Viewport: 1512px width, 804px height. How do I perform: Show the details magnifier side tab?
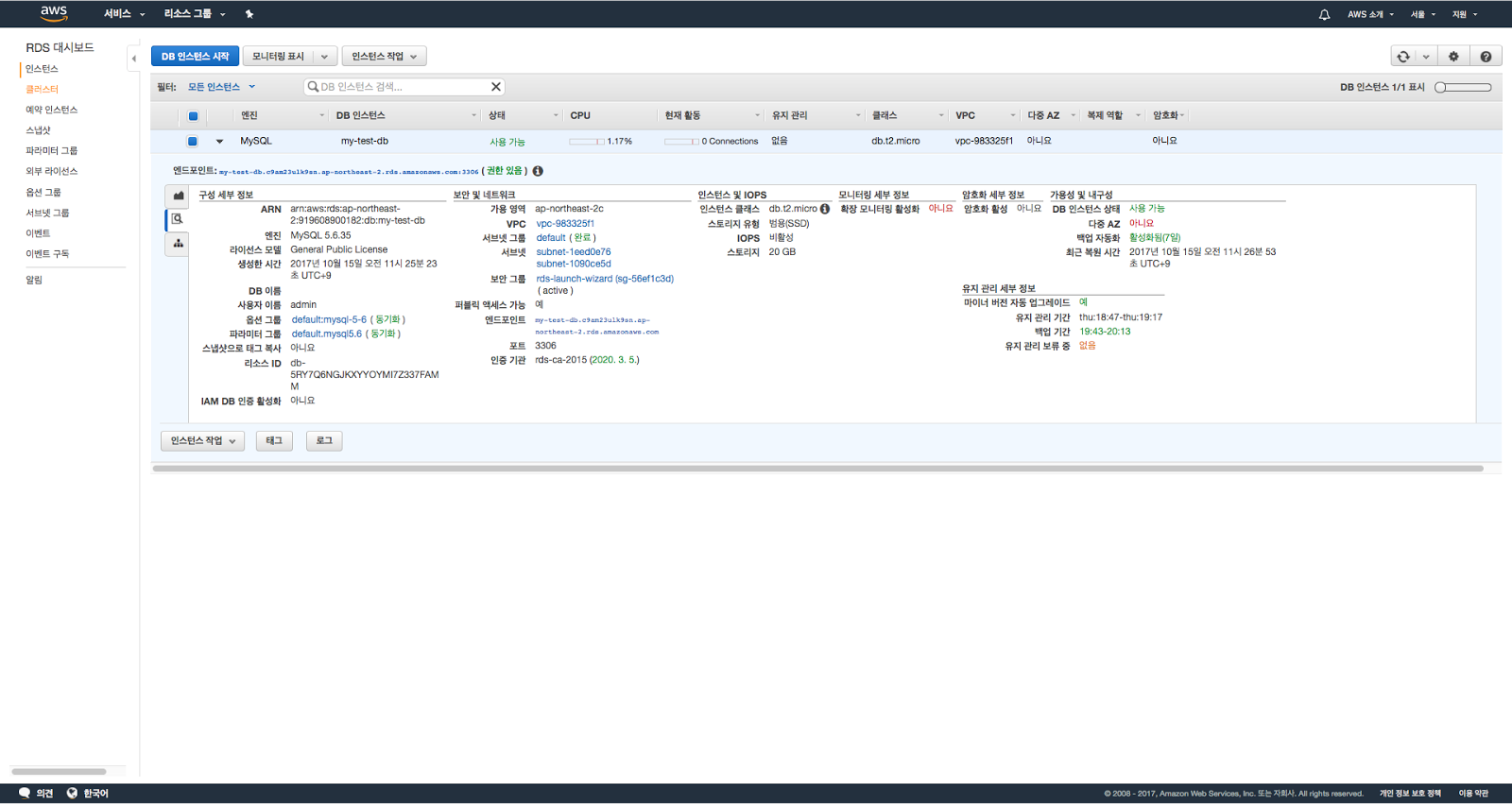click(178, 219)
